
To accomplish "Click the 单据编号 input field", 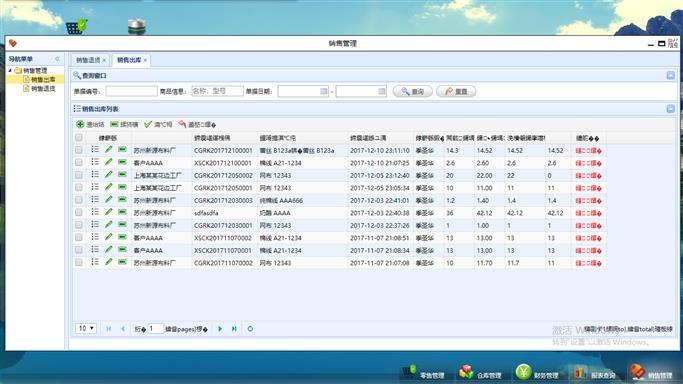I will coord(132,91).
